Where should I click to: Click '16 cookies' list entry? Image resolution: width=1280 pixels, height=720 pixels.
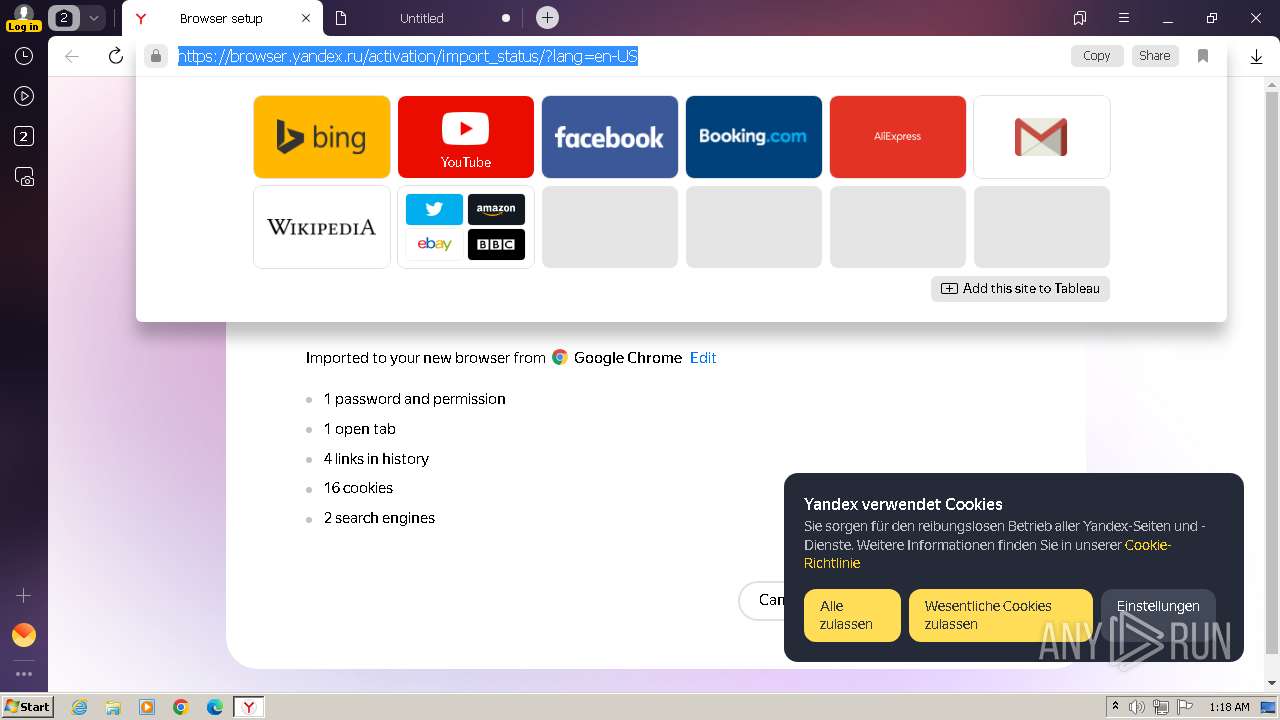tap(358, 488)
